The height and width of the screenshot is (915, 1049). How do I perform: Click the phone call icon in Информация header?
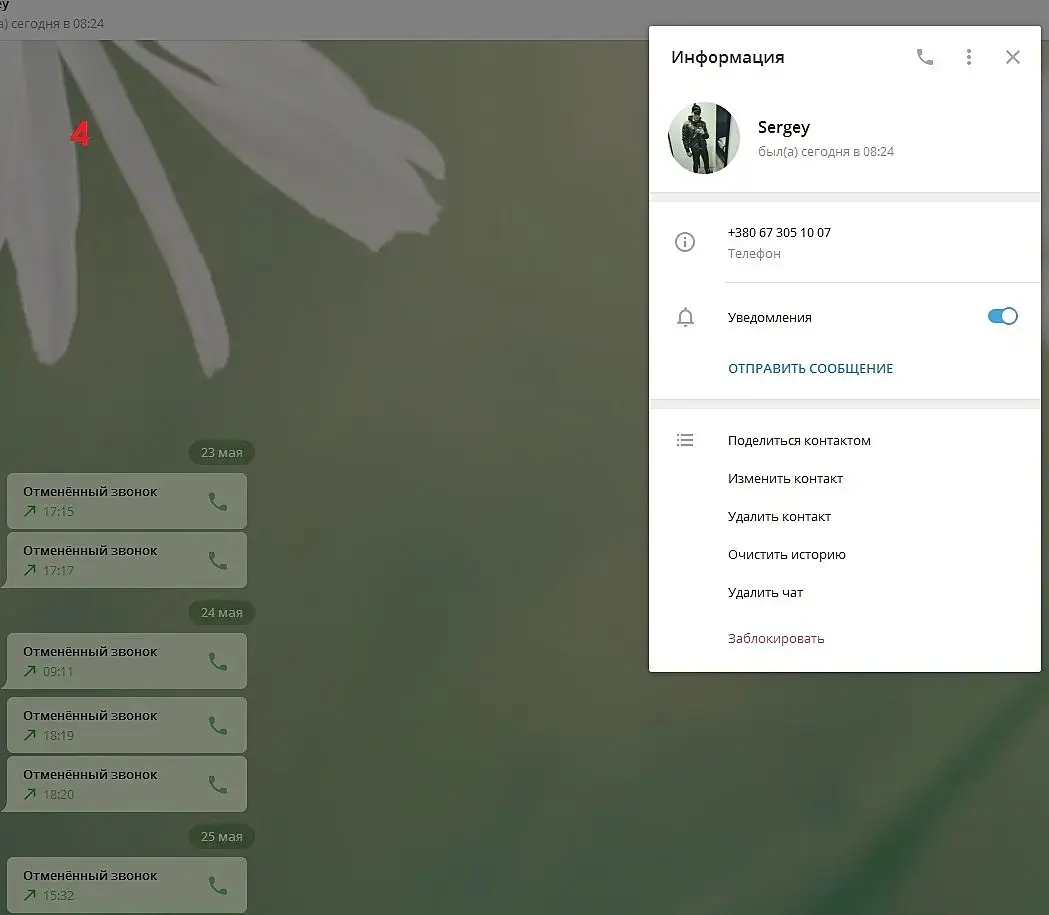tap(925, 58)
